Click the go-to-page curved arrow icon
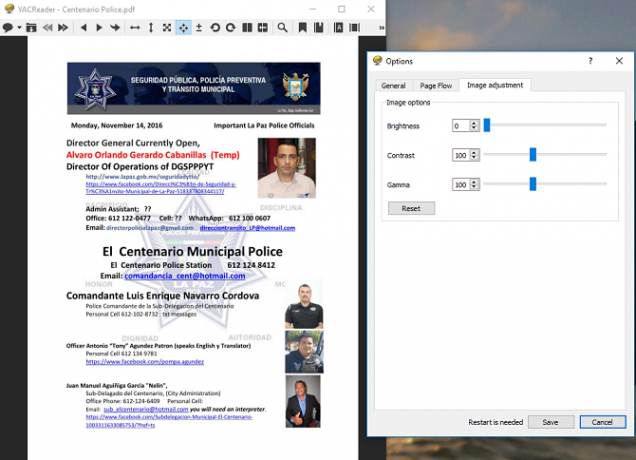 coord(115,28)
